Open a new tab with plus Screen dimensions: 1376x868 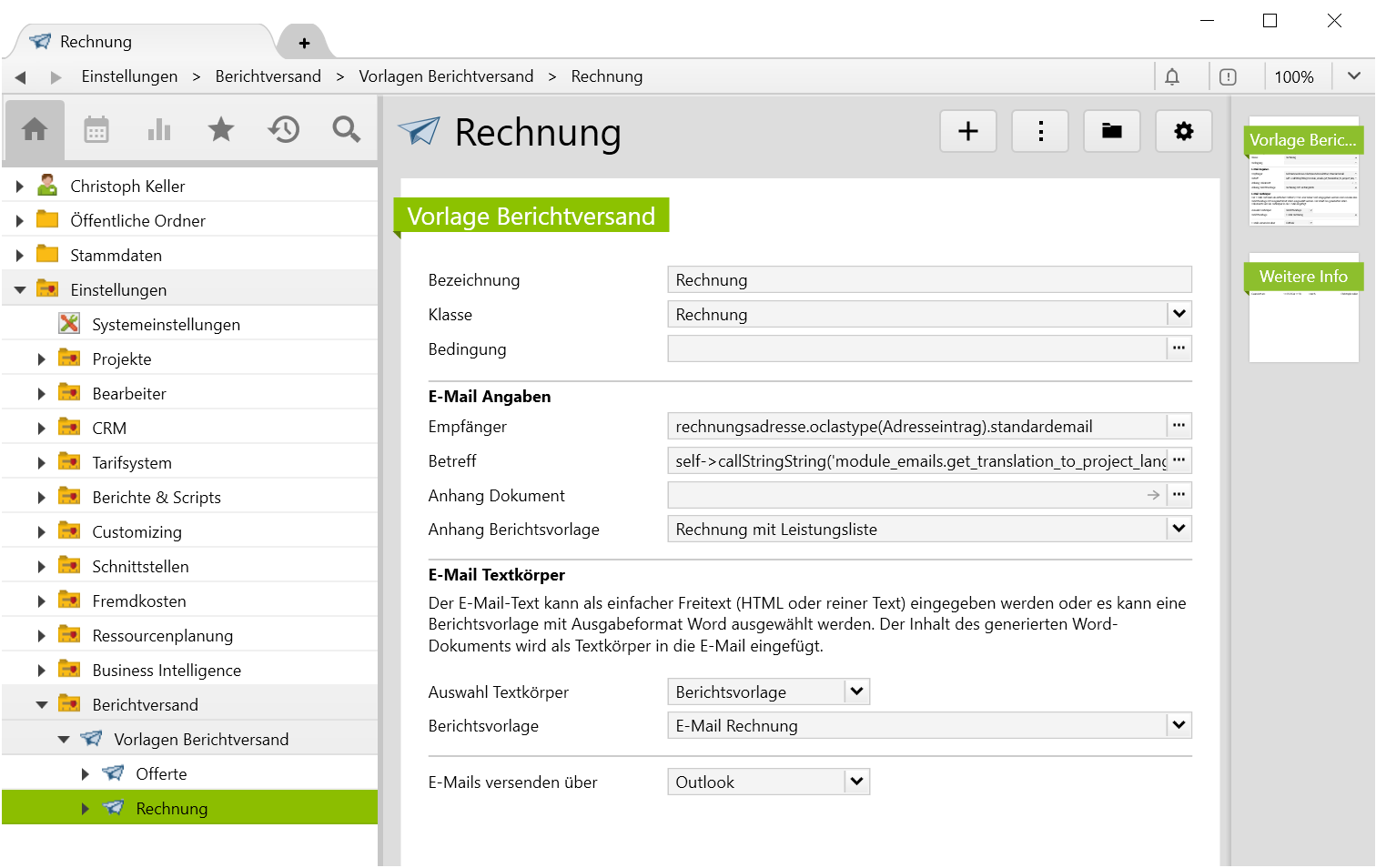(x=304, y=43)
